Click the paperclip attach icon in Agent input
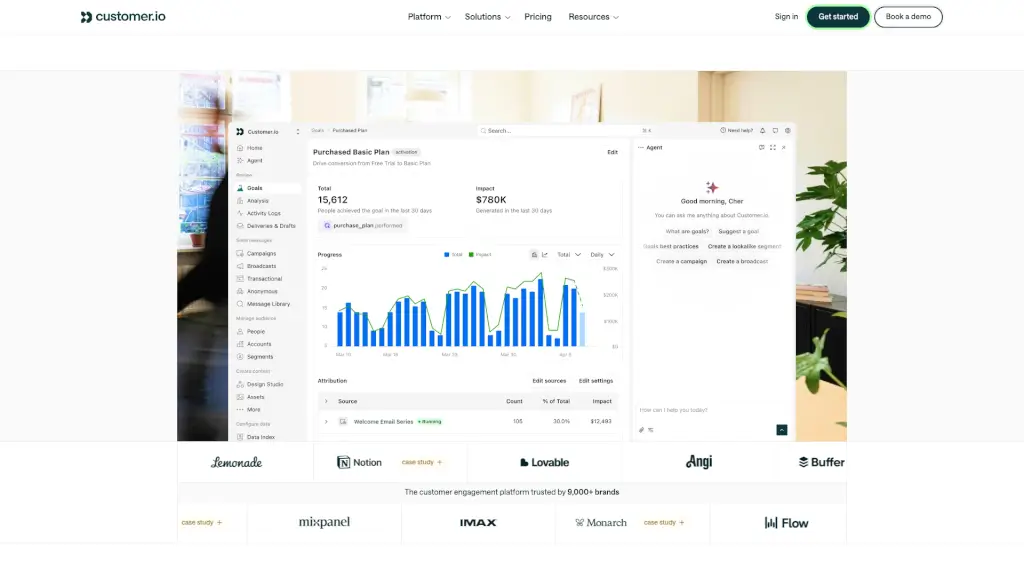This screenshot has width=1024, height=576. 641,430
